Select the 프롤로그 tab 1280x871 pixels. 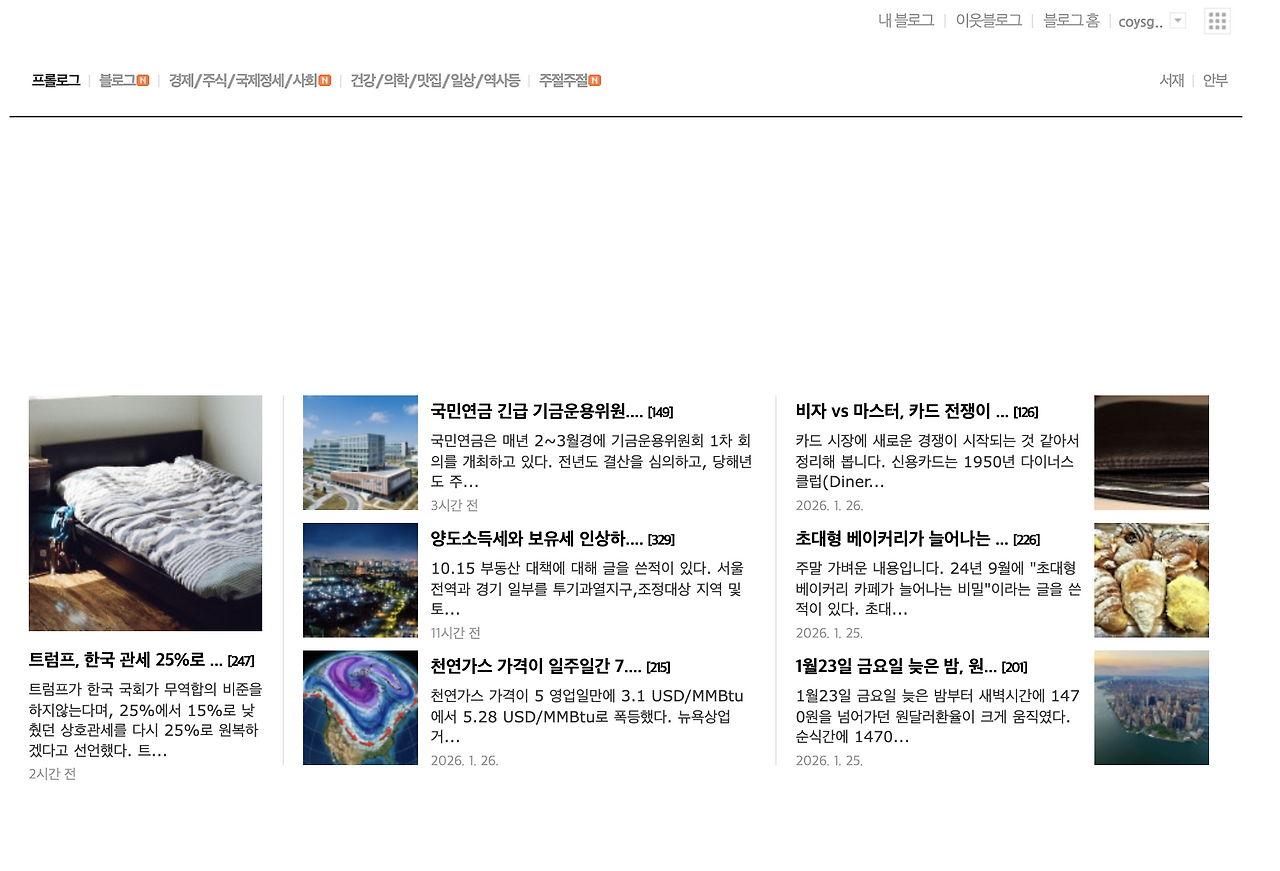click(55, 80)
